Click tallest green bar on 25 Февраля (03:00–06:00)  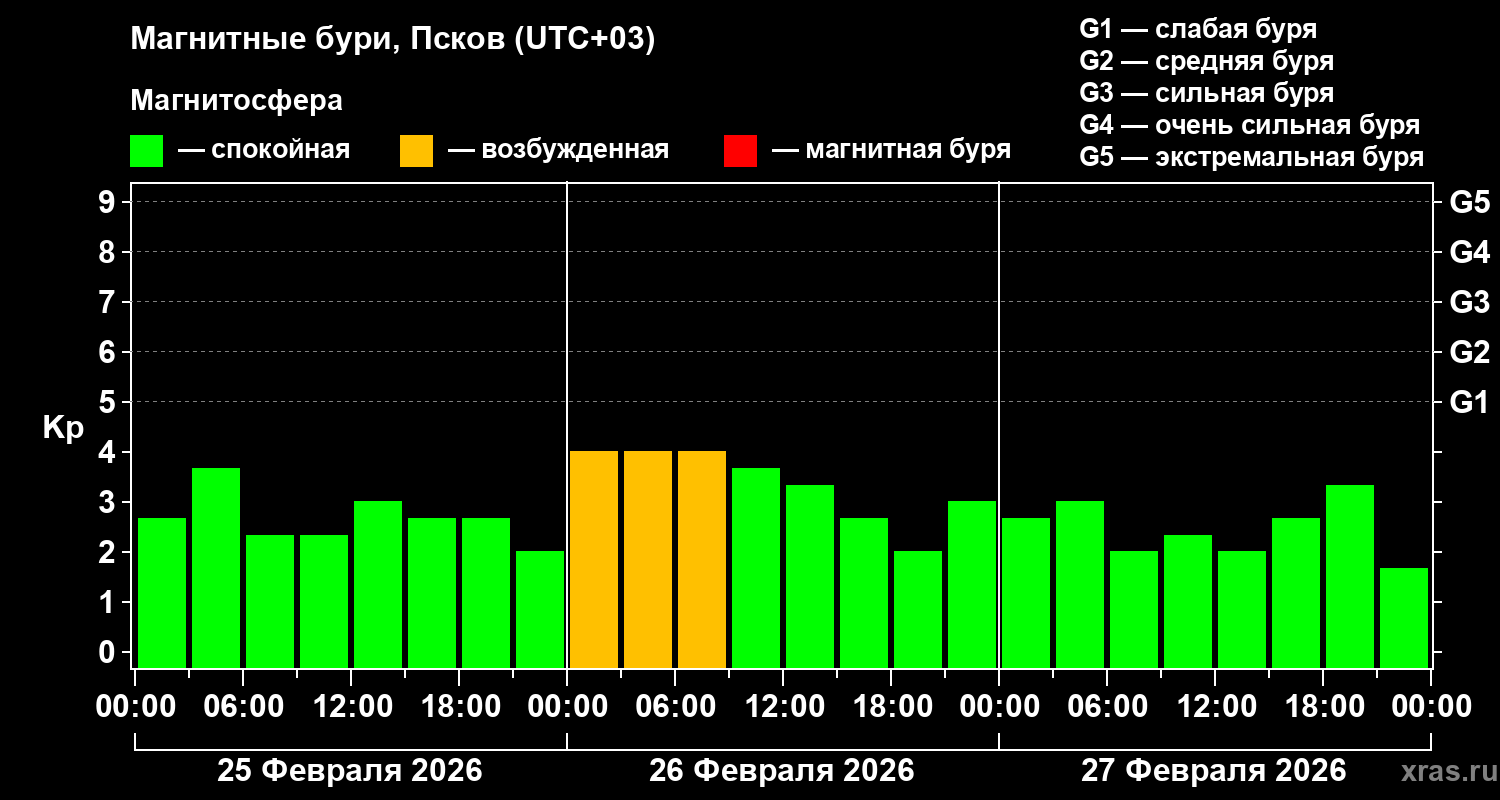pyautogui.click(x=216, y=568)
